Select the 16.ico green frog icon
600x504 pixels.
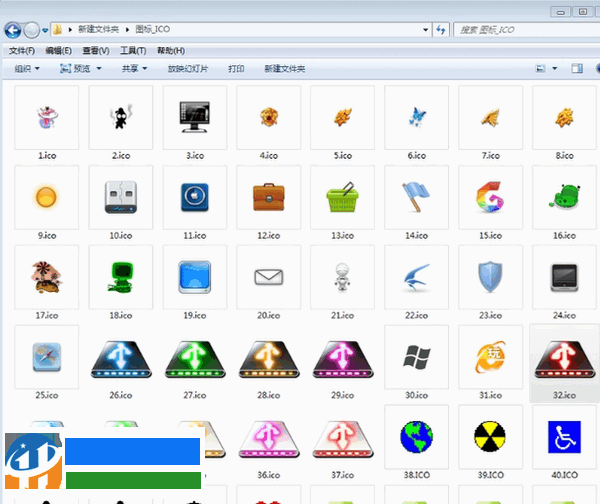(564, 197)
